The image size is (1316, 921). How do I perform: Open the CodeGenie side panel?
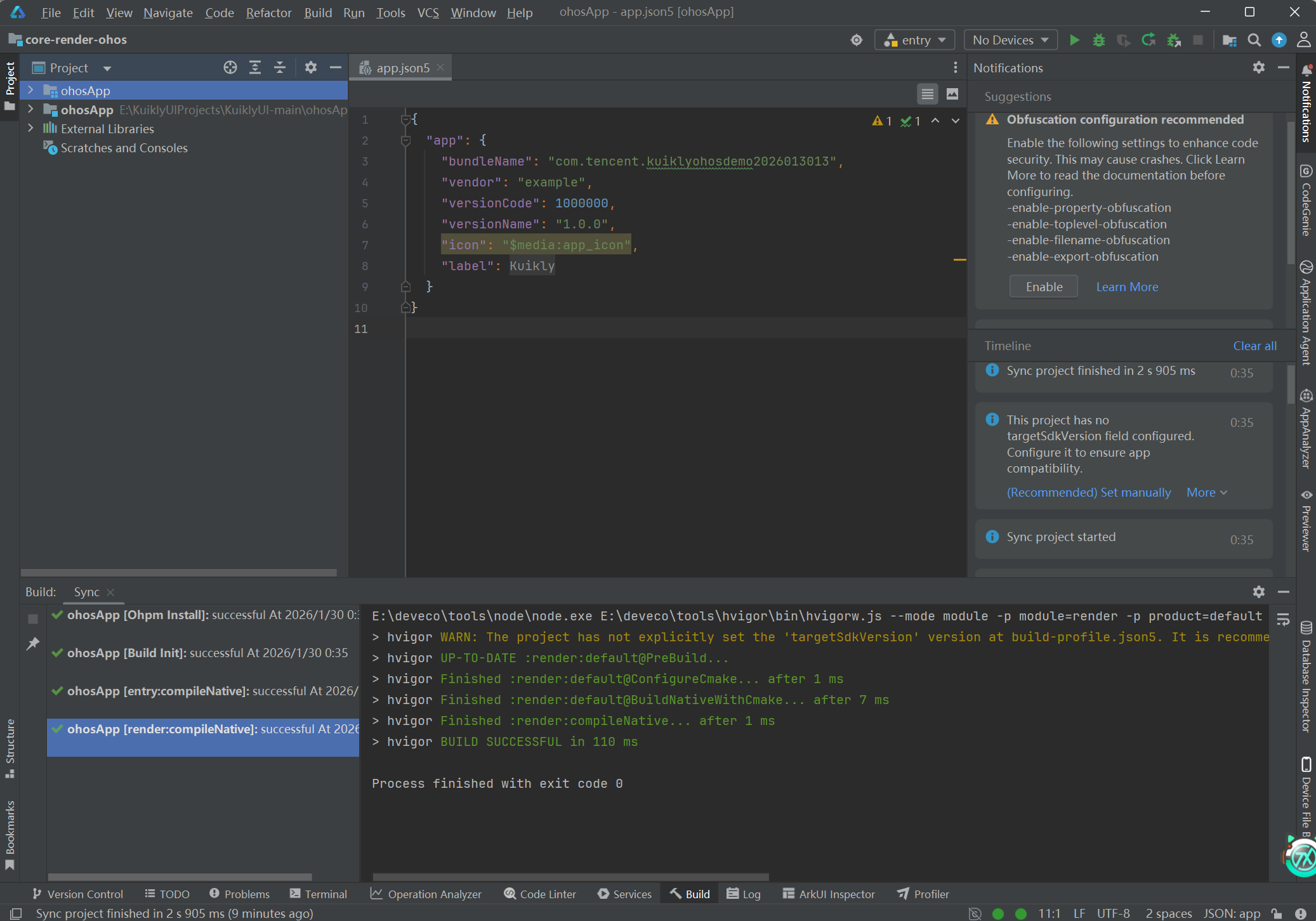1306,200
